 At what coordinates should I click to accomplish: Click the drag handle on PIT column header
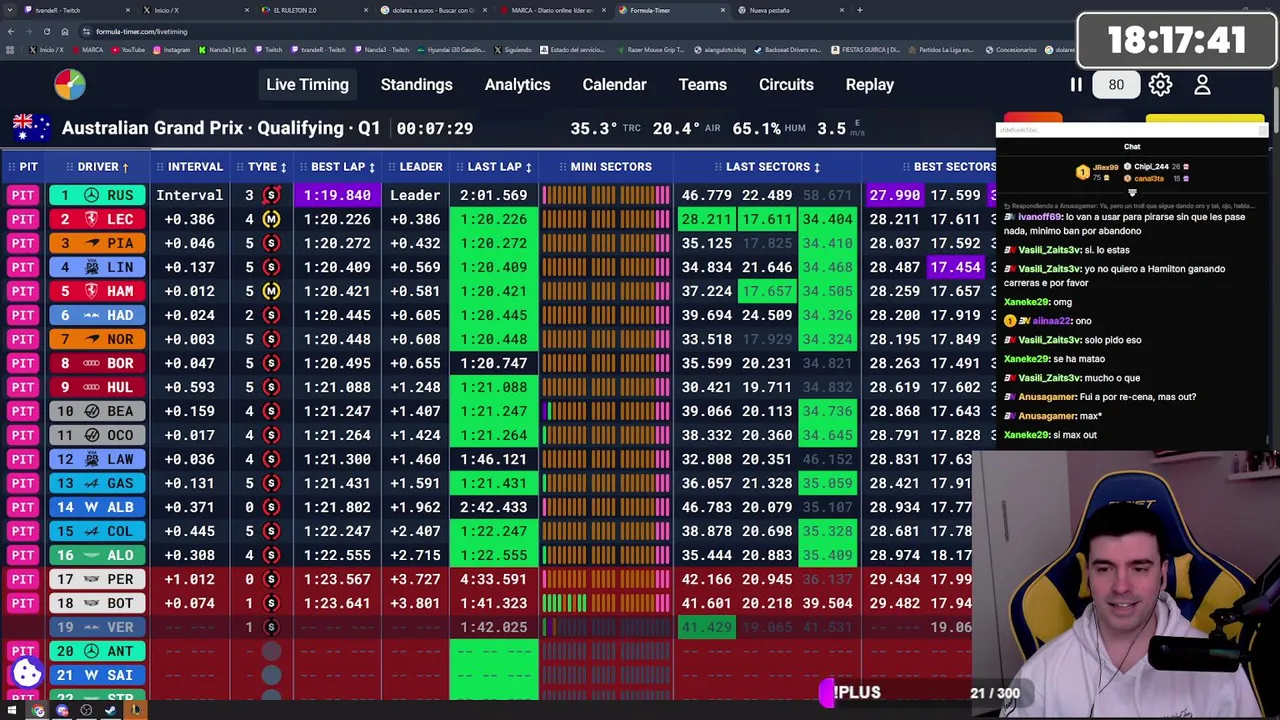click(x=11, y=167)
